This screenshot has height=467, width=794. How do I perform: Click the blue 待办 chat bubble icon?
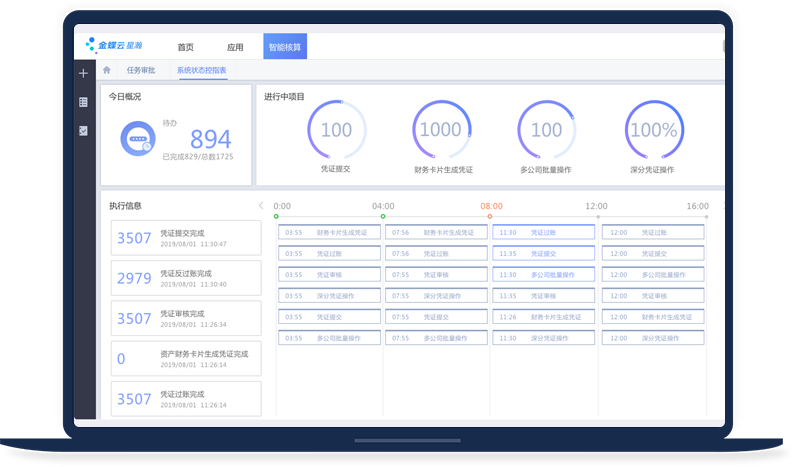(x=138, y=140)
